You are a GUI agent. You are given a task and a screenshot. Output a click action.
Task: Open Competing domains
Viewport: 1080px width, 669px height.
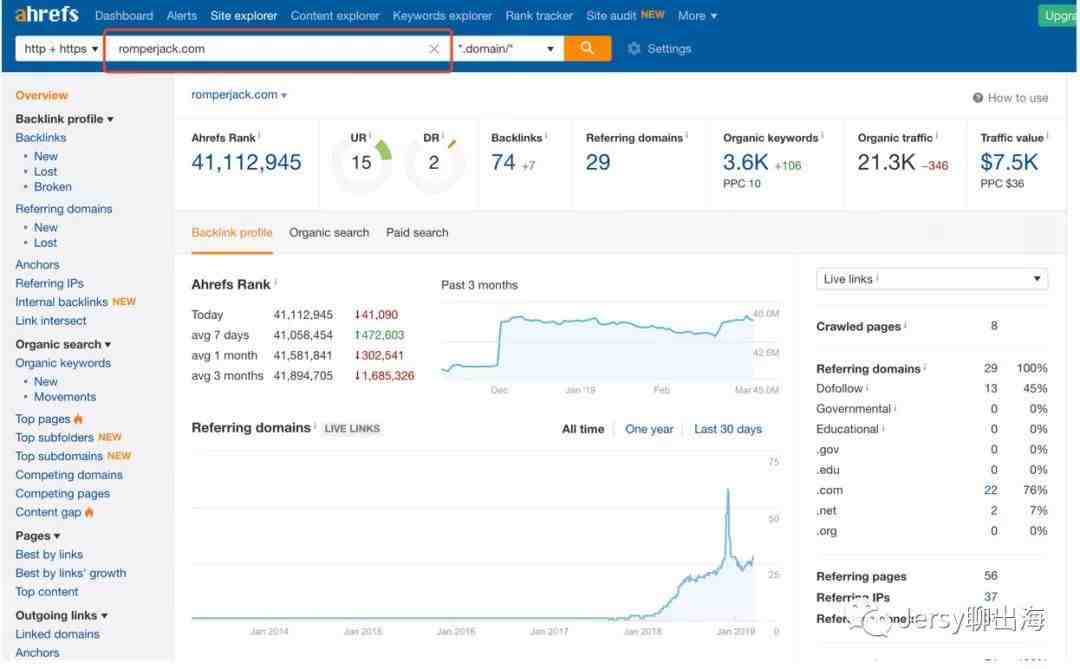69,475
